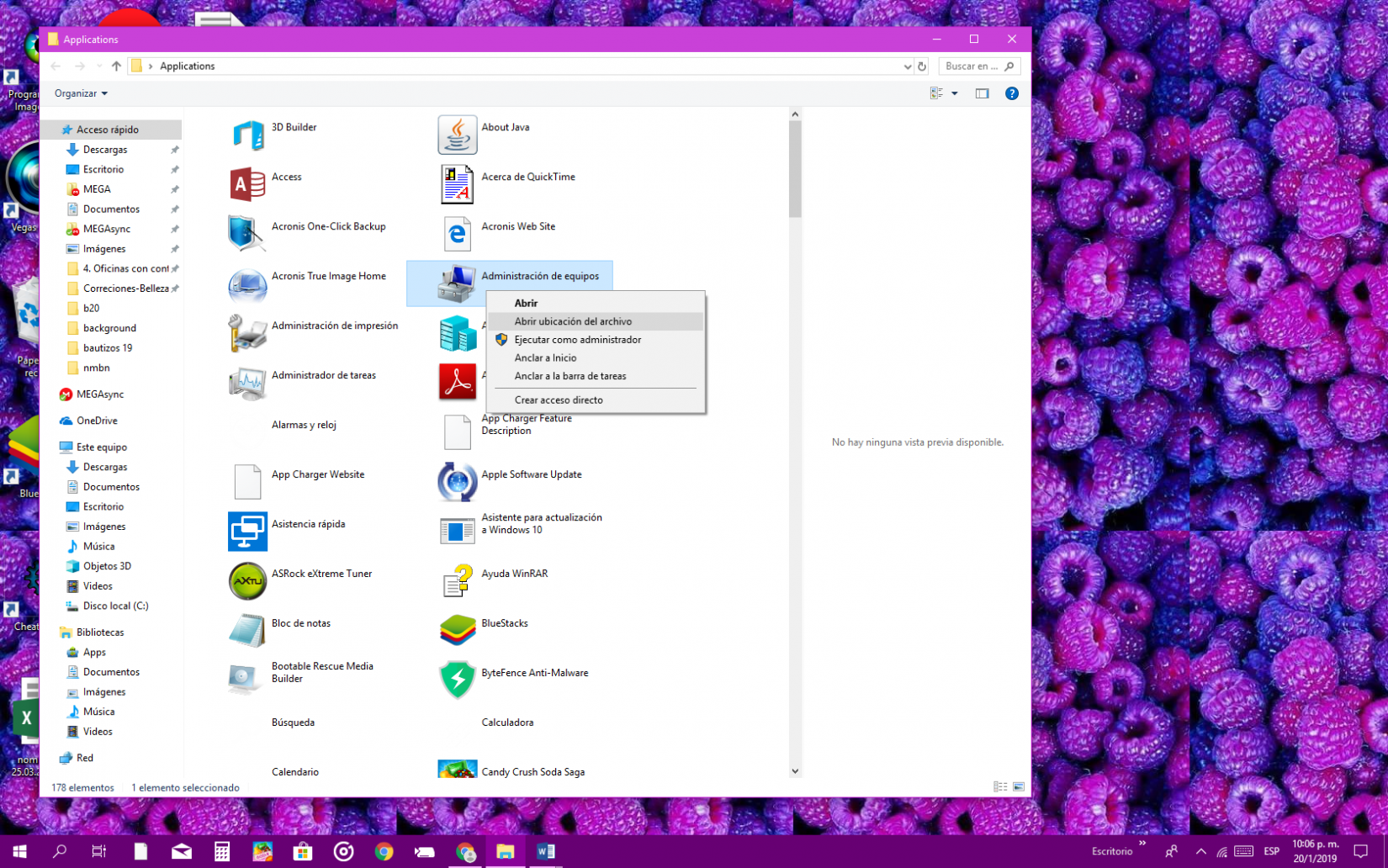Go up one folder level arrow
Screen dimensions: 1388x868
tap(116, 66)
